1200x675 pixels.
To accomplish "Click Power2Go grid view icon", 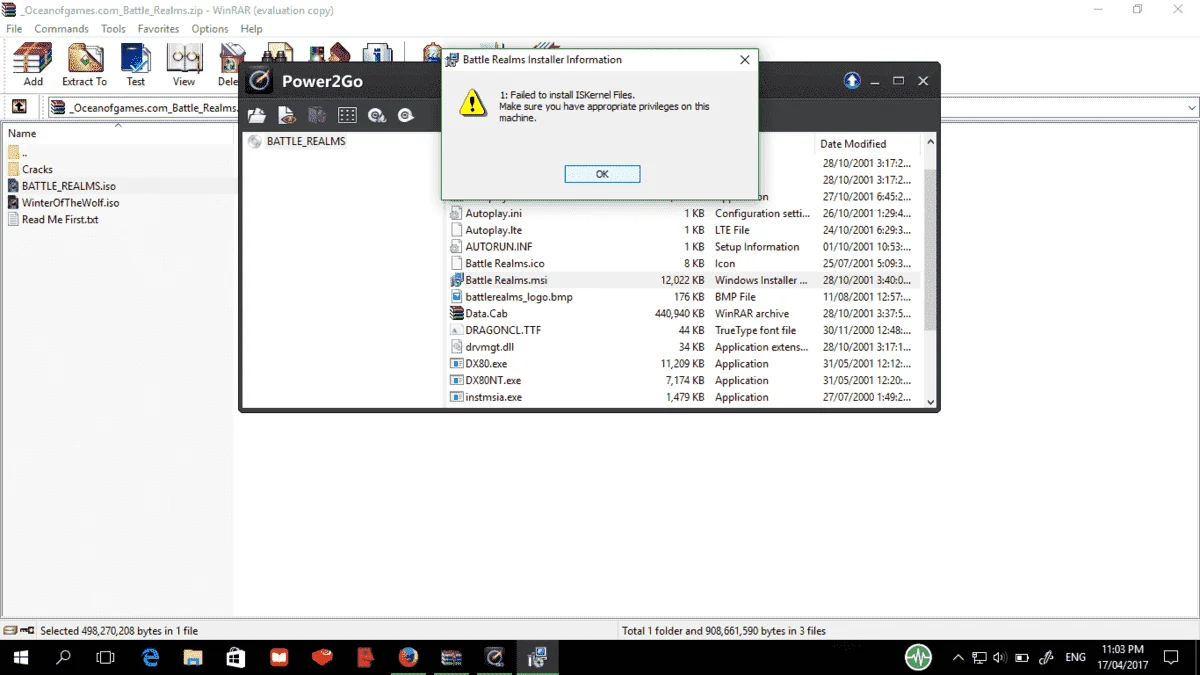I will click(x=347, y=115).
